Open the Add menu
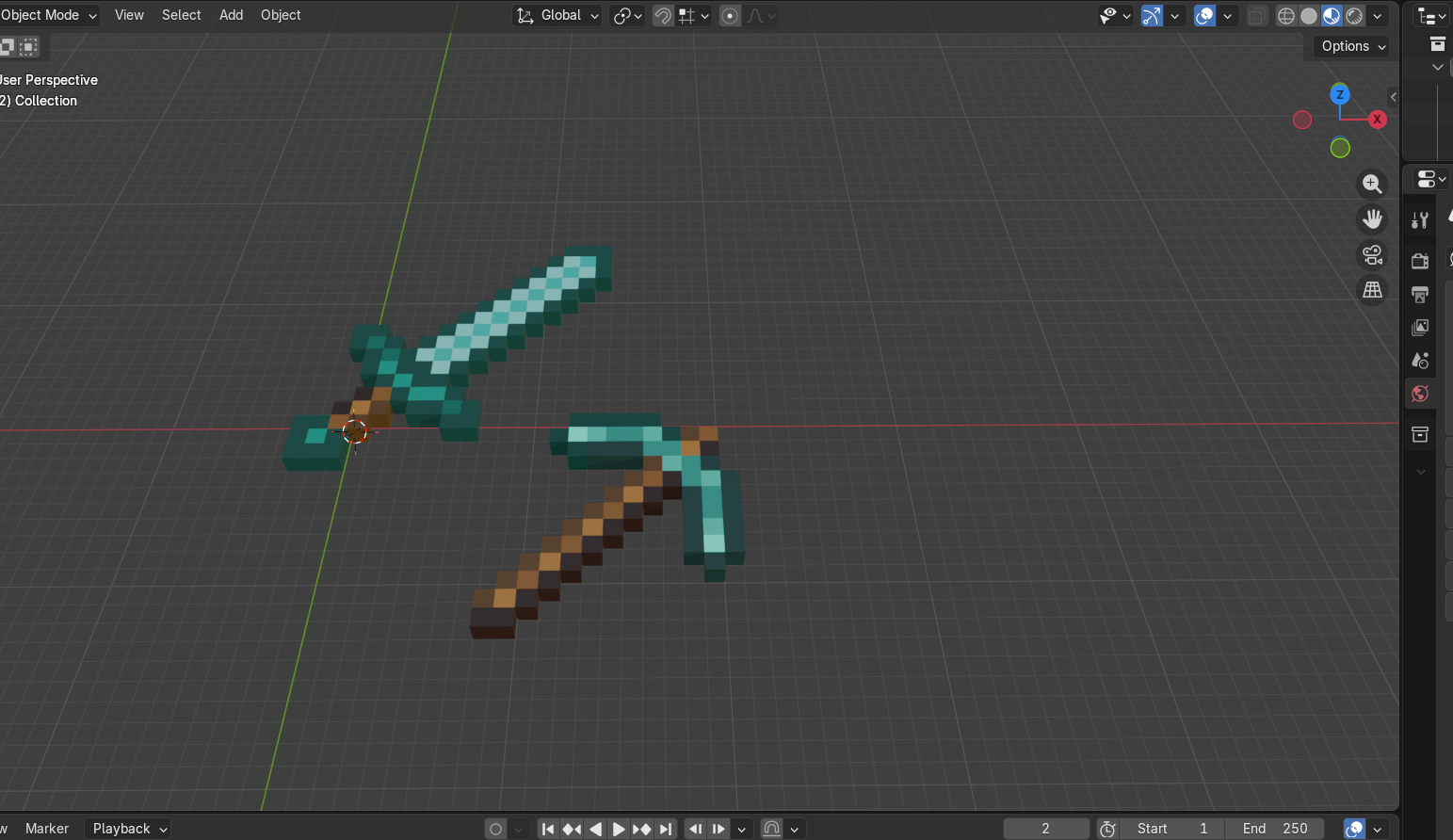 pos(232,15)
